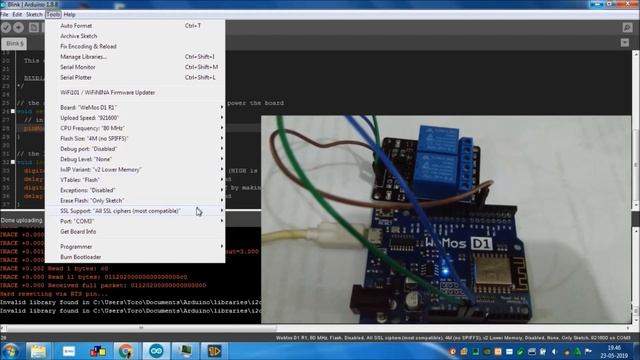Viewport: 640px width, 360px height.
Task: Expand the Board "WeMos D1 R1" submenu
Action: (135, 107)
